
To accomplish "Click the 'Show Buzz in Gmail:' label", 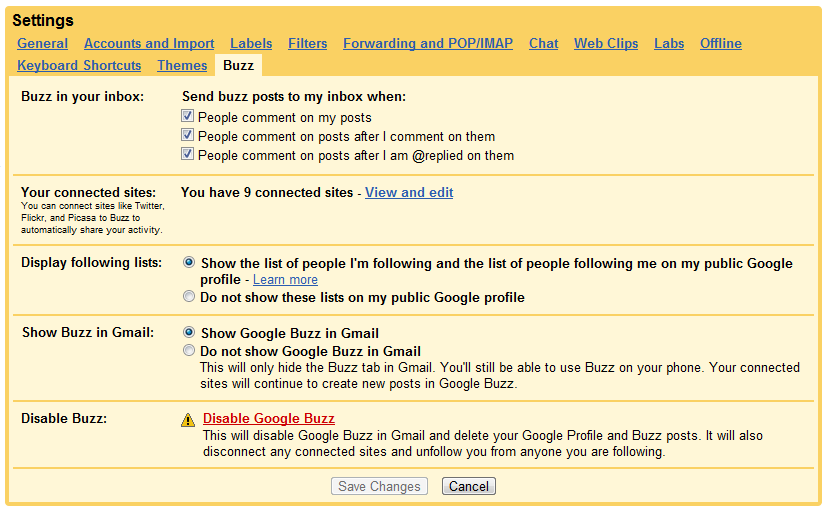I will point(88,332).
